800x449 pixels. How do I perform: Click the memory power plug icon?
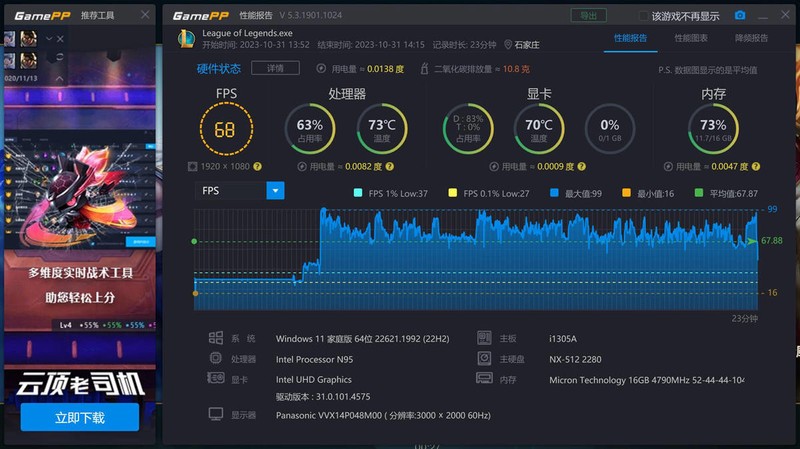(668, 166)
